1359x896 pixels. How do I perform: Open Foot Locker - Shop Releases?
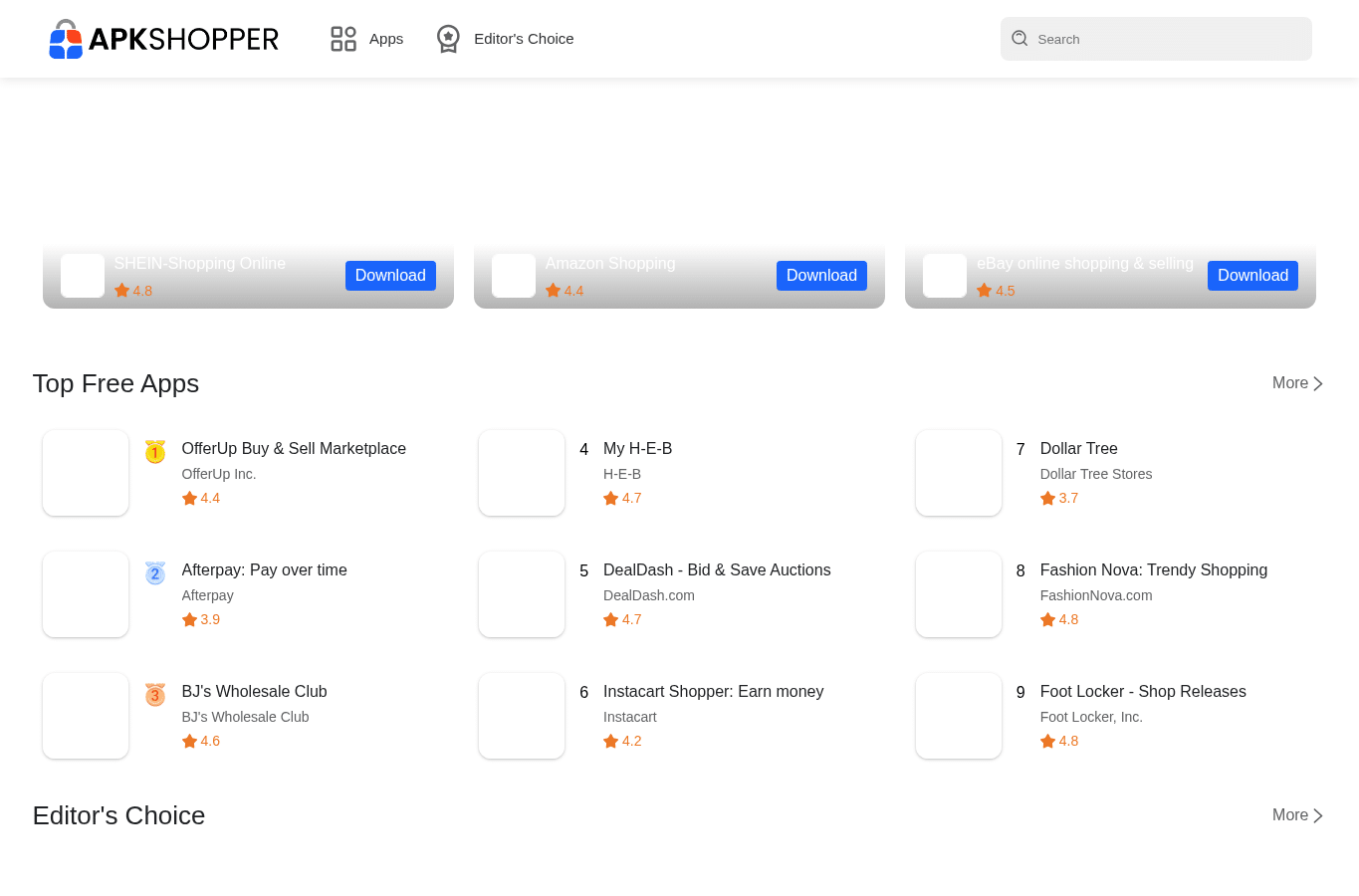point(1143,692)
